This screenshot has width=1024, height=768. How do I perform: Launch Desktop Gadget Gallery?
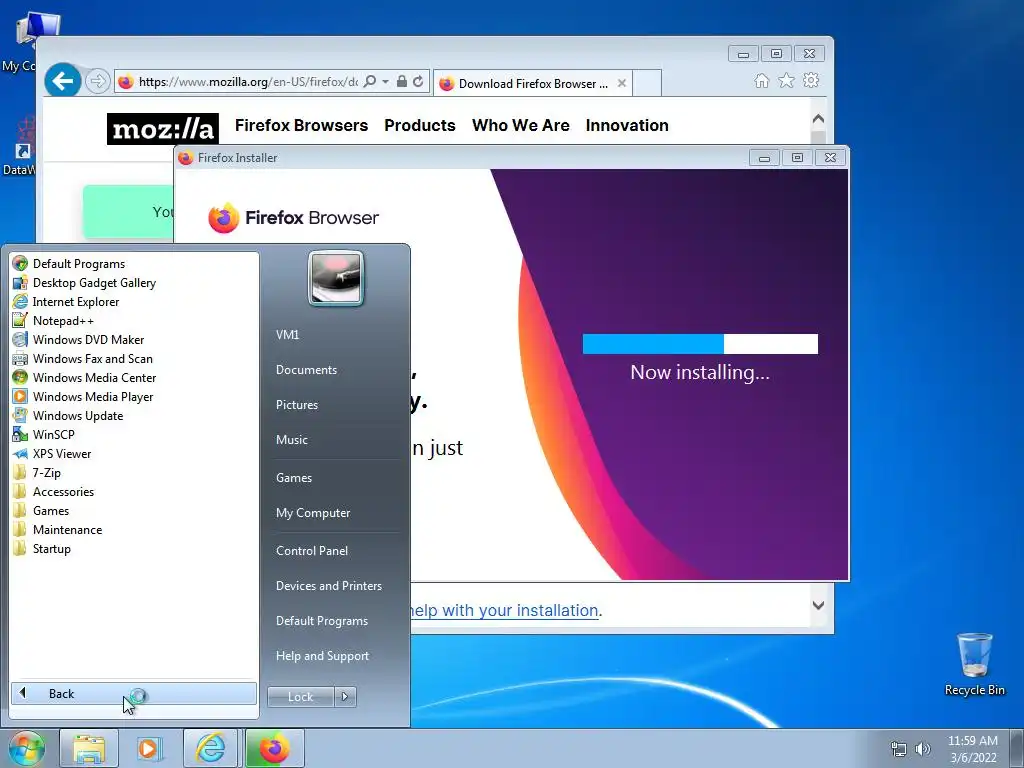[84, 283]
